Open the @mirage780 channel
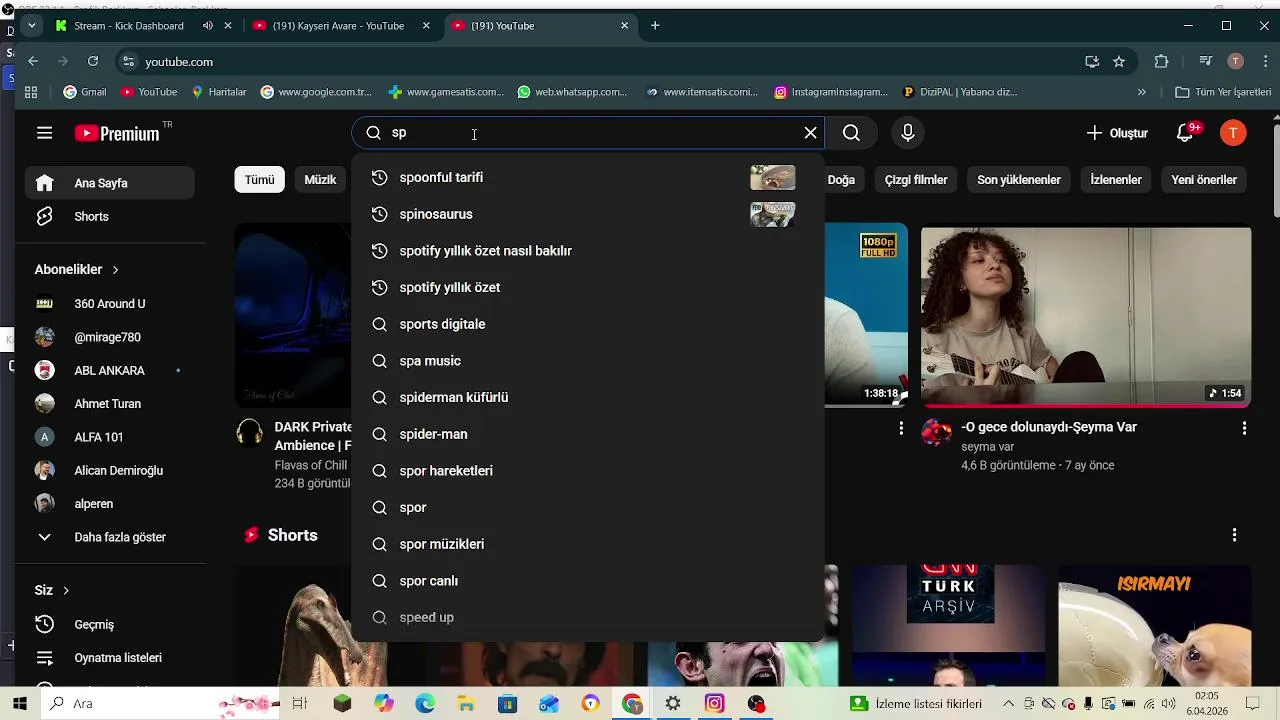The width and height of the screenshot is (1280, 720). pyautogui.click(x=110, y=337)
